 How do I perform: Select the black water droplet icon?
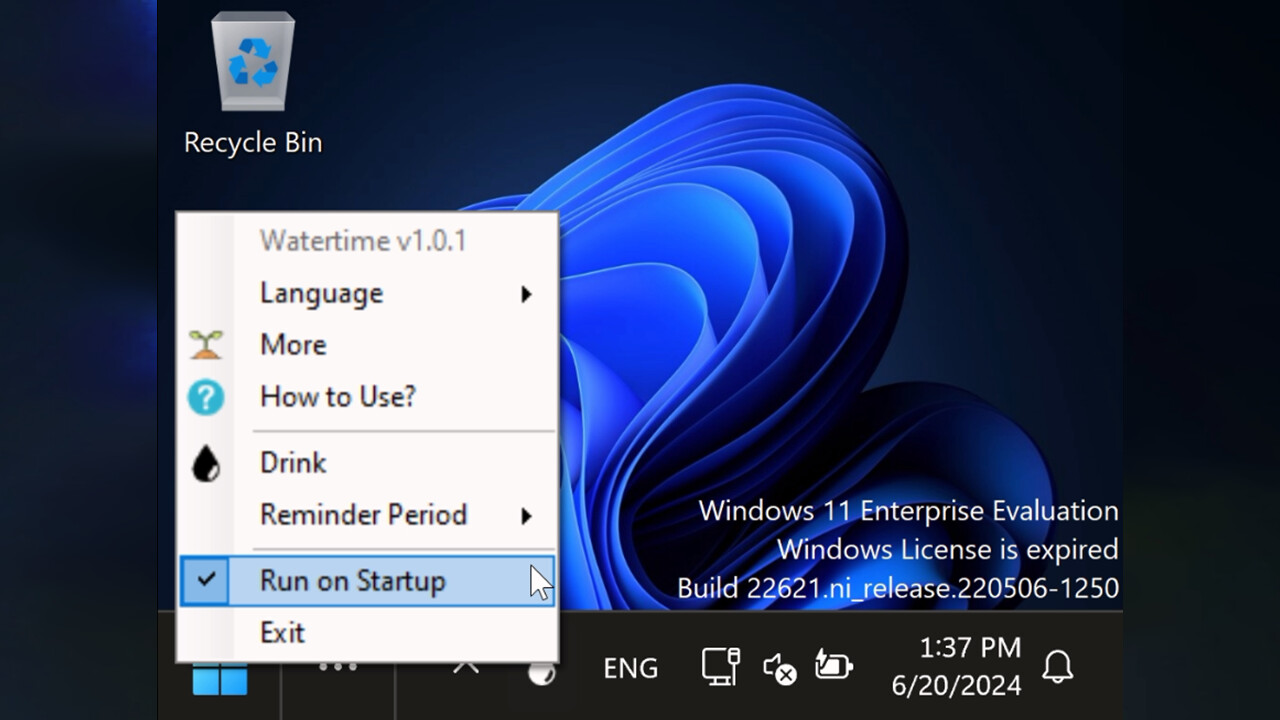[205, 462]
